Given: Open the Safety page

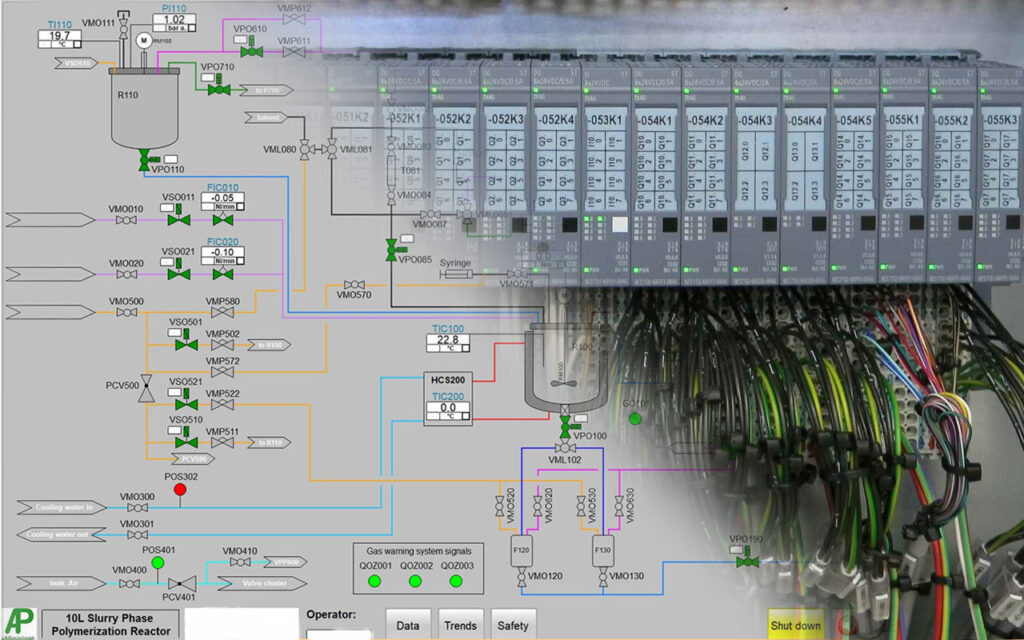Looking at the screenshot, I should pos(513,625).
